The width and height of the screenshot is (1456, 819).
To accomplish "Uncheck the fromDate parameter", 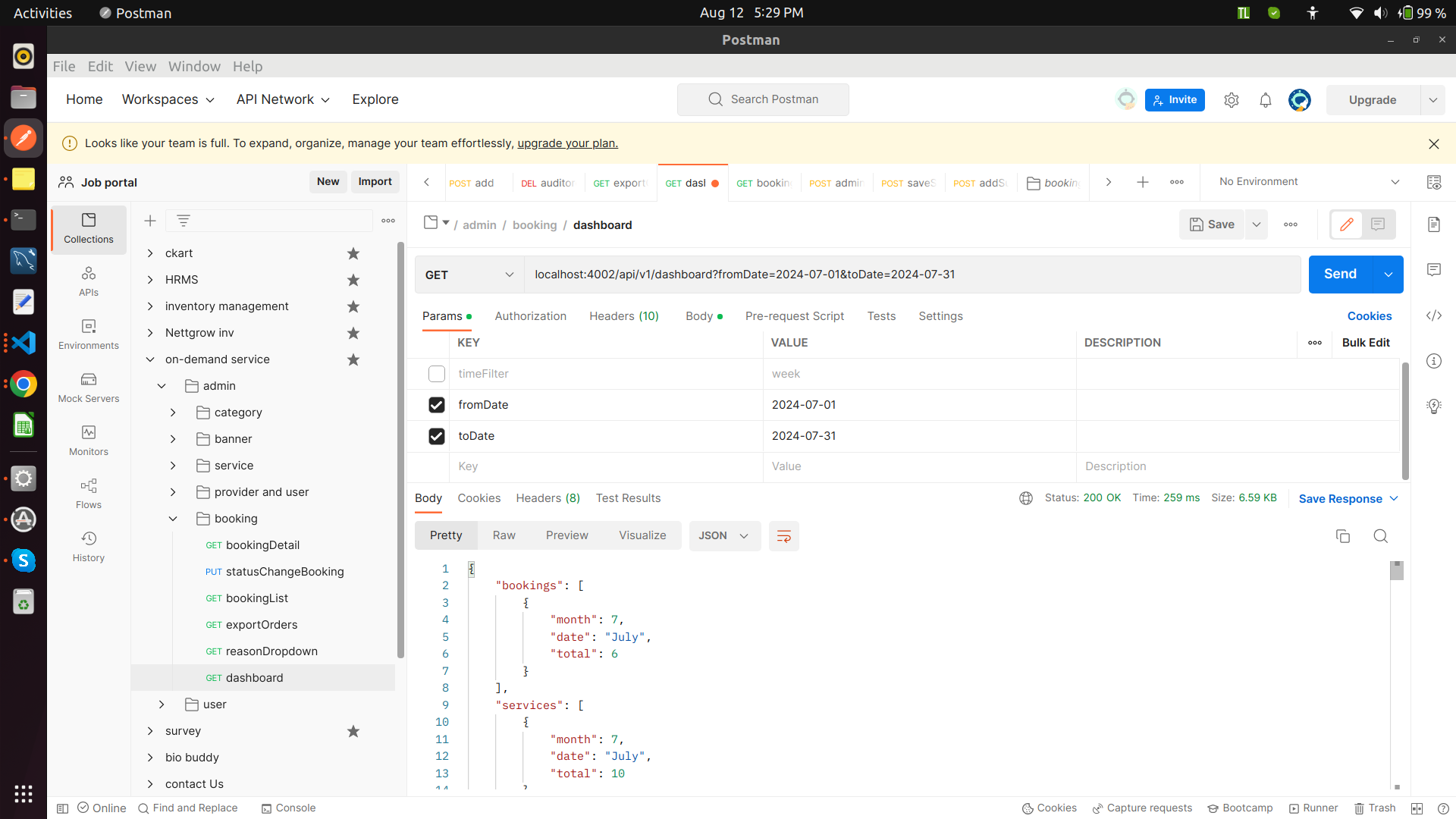I will (x=436, y=405).
